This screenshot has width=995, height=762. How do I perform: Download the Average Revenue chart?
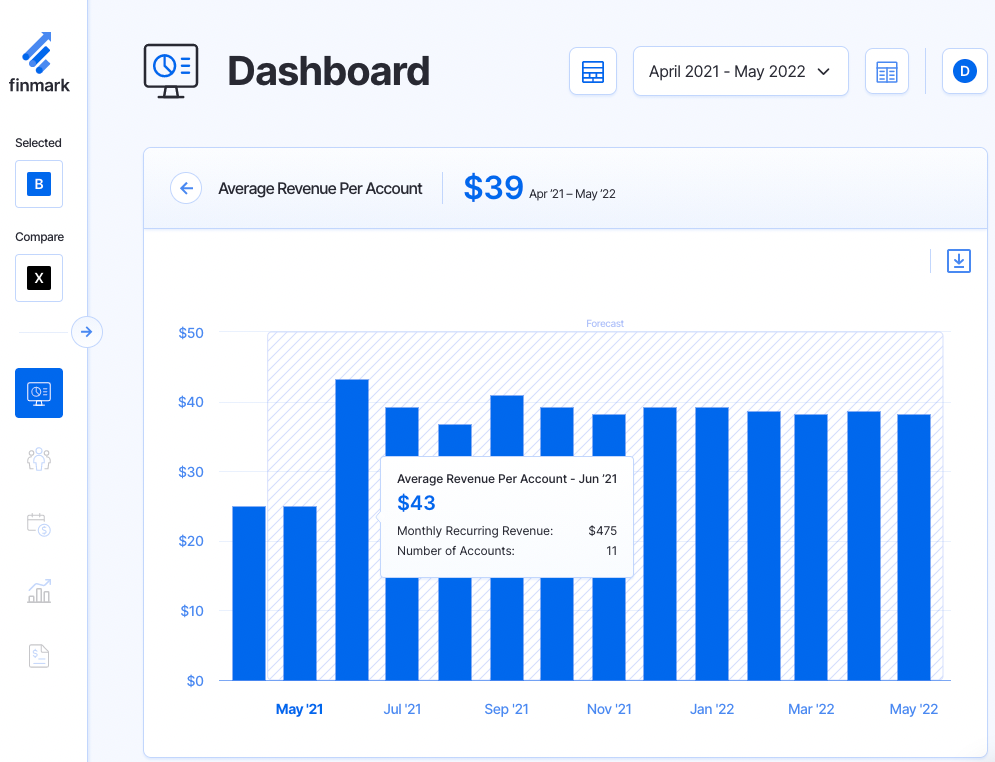tap(958, 260)
